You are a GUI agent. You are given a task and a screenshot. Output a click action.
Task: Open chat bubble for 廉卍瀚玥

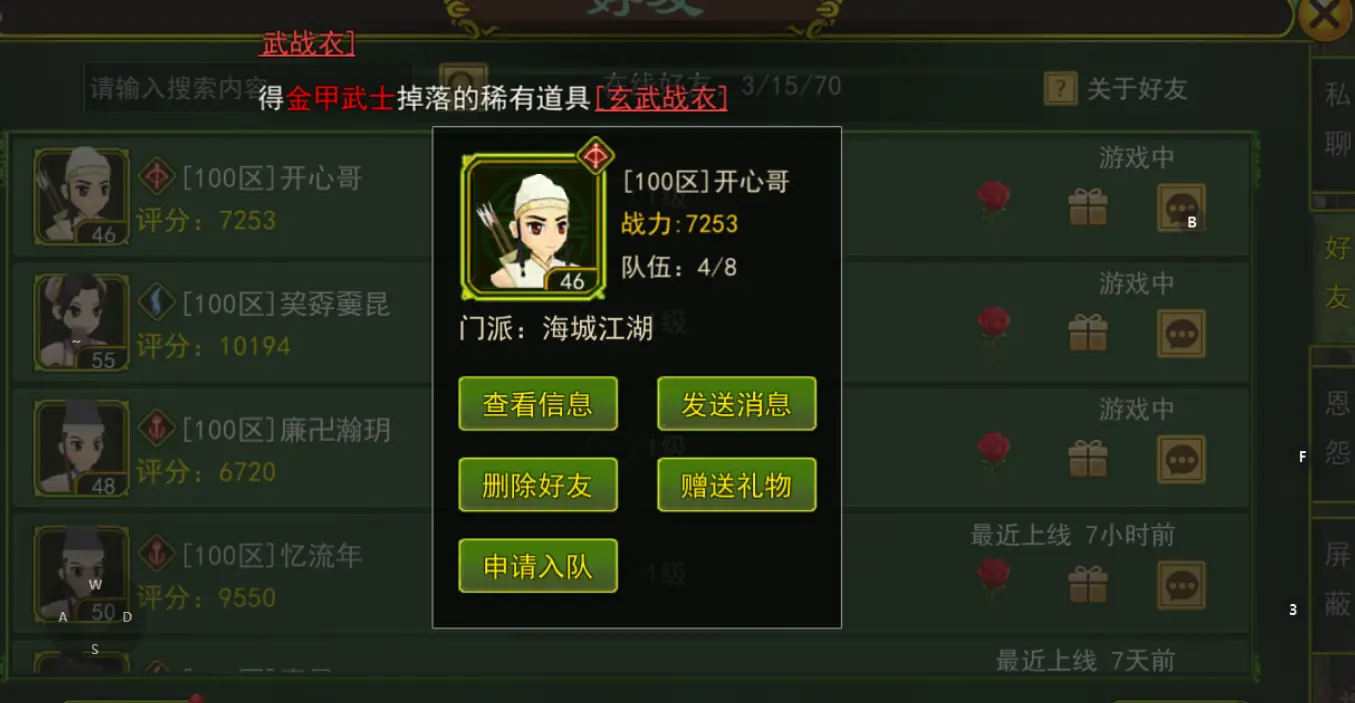[1181, 460]
